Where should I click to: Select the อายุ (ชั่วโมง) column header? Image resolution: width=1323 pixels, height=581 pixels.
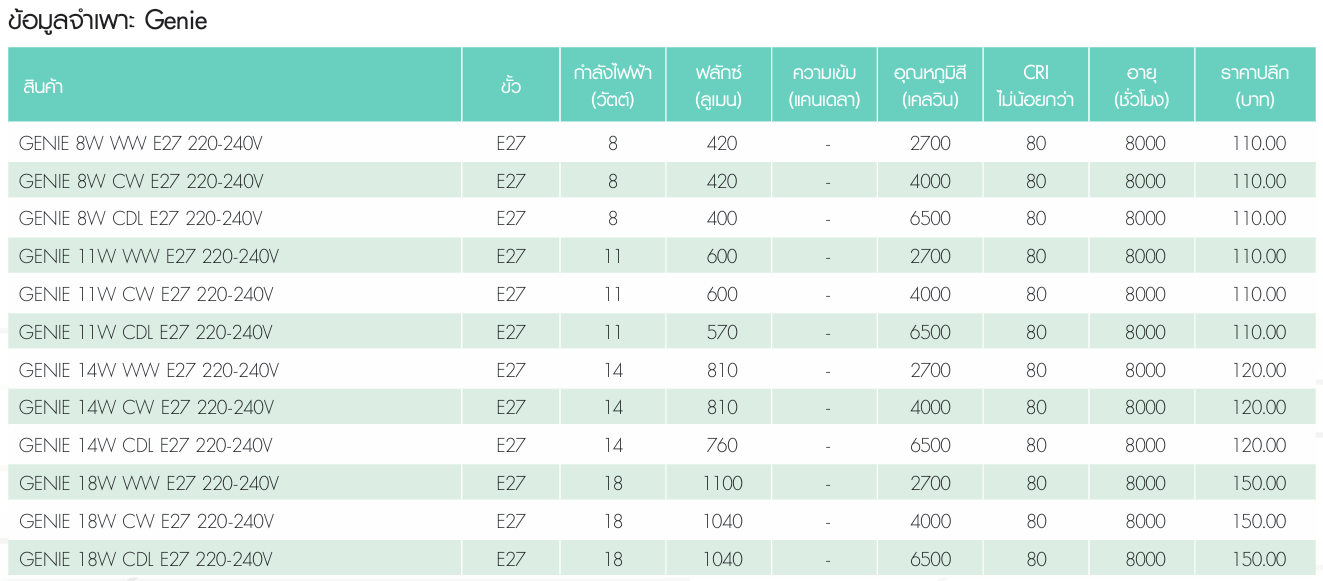point(1142,86)
